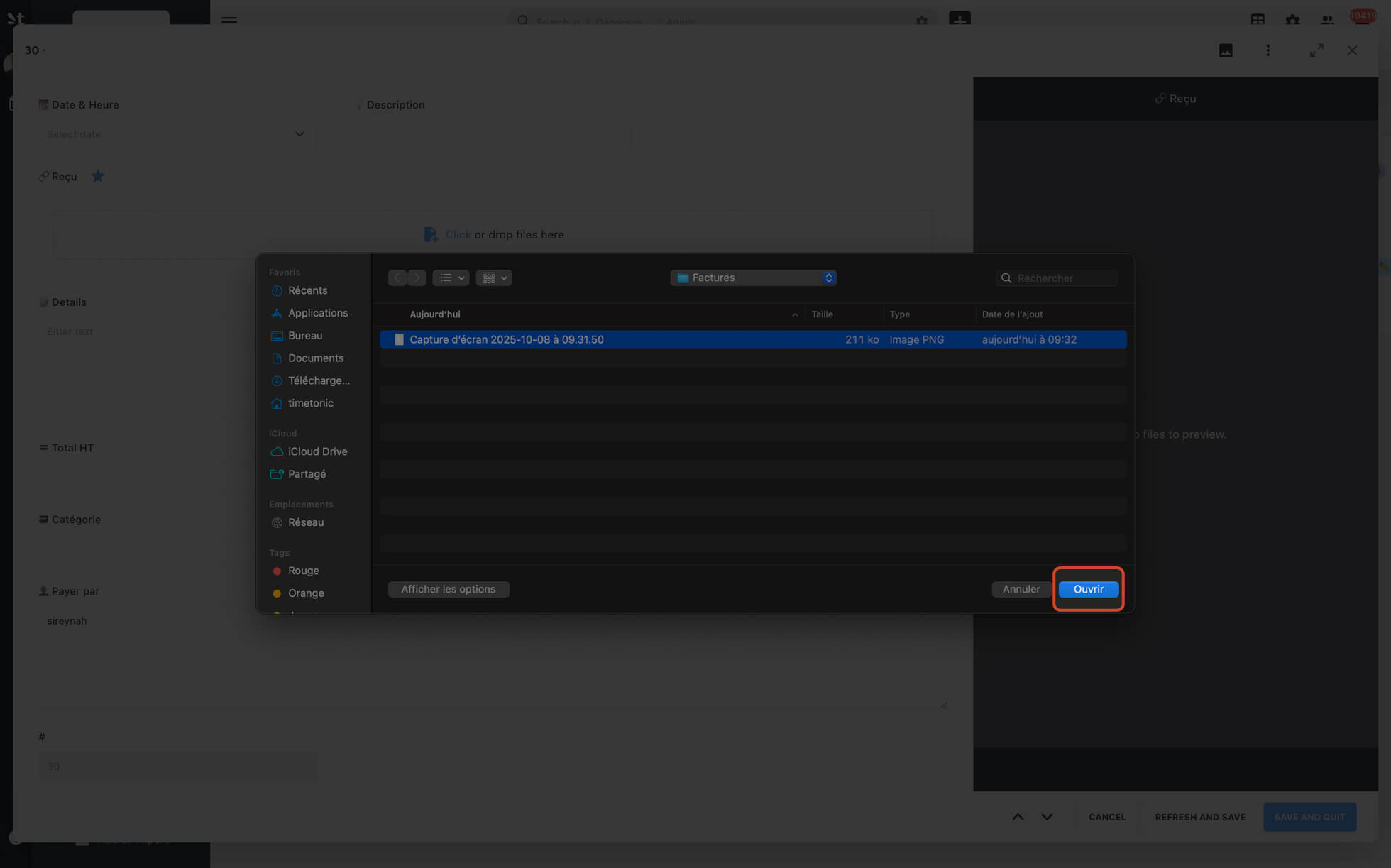Open the list view options dropdown
This screenshot has width=1391, height=868.
point(451,278)
